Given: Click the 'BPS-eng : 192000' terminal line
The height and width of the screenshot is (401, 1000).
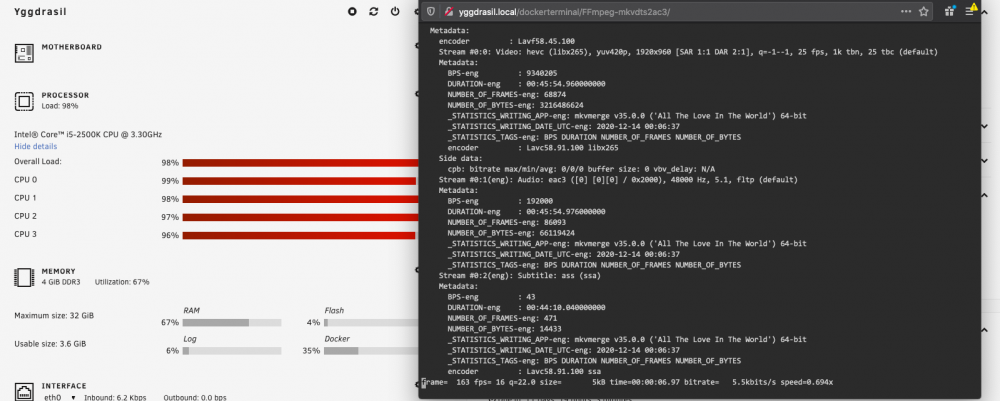Looking at the screenshot, I should point(503,201).
